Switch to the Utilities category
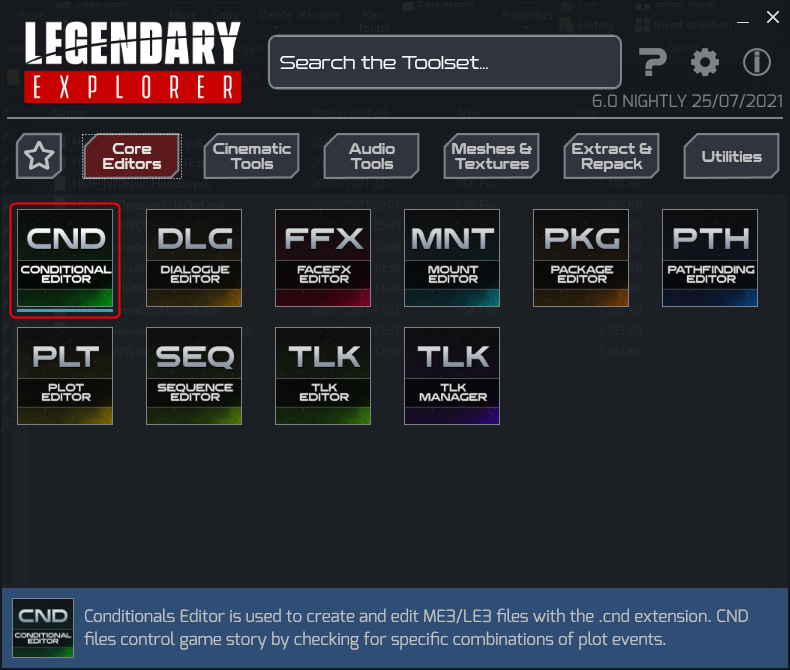 click(x=732, y=156)
